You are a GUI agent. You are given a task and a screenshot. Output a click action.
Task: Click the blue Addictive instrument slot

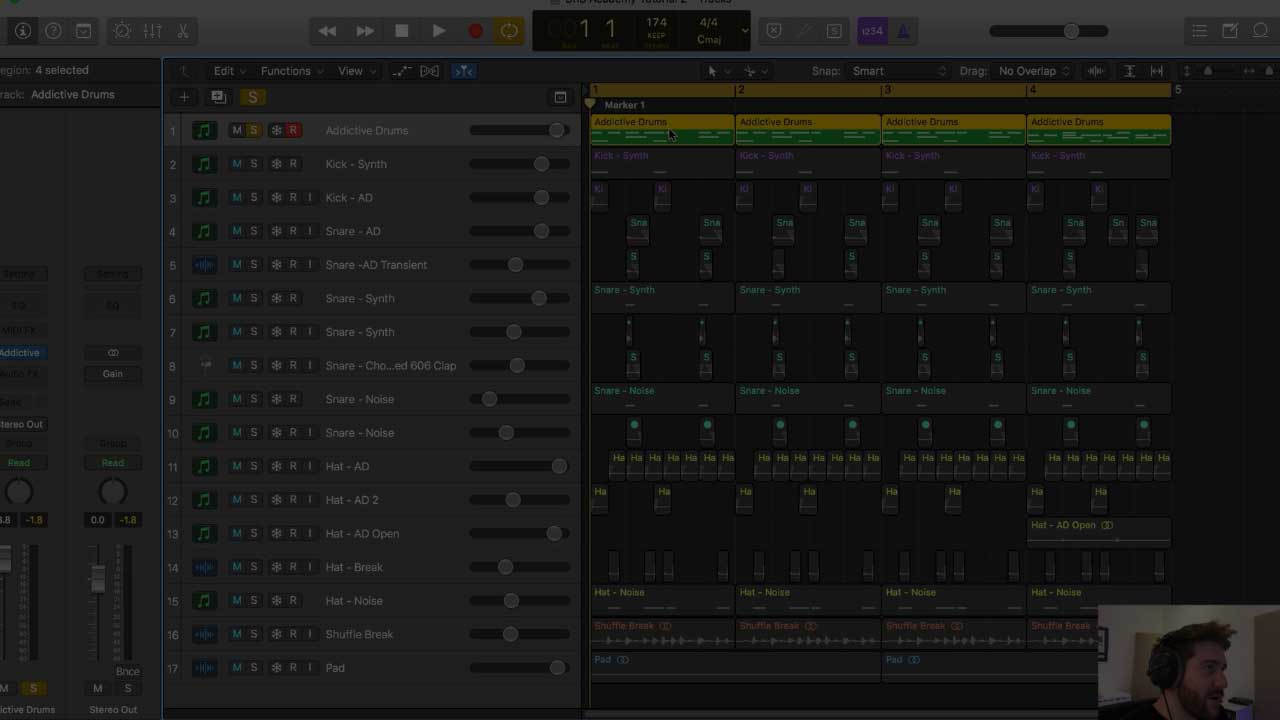coord(20,353)
